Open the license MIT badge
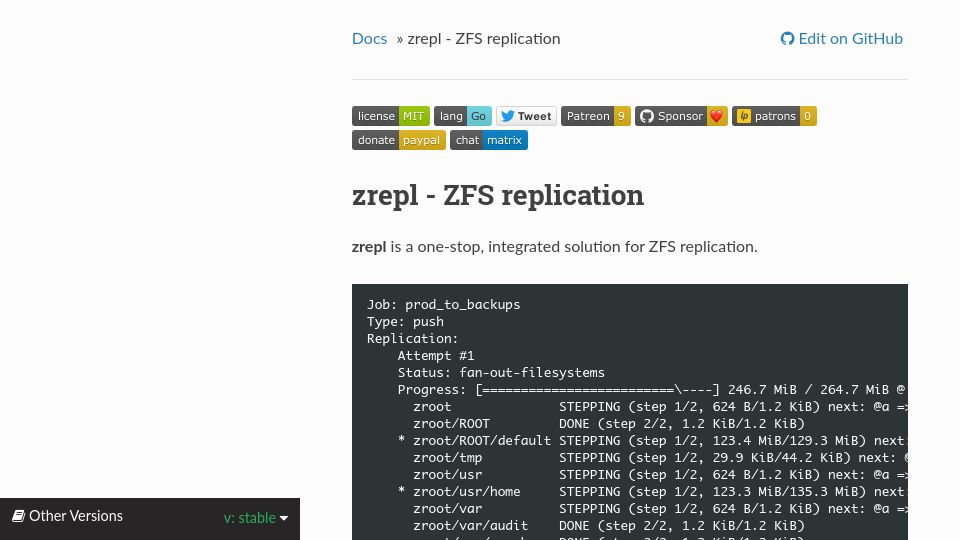 (391, 116)
